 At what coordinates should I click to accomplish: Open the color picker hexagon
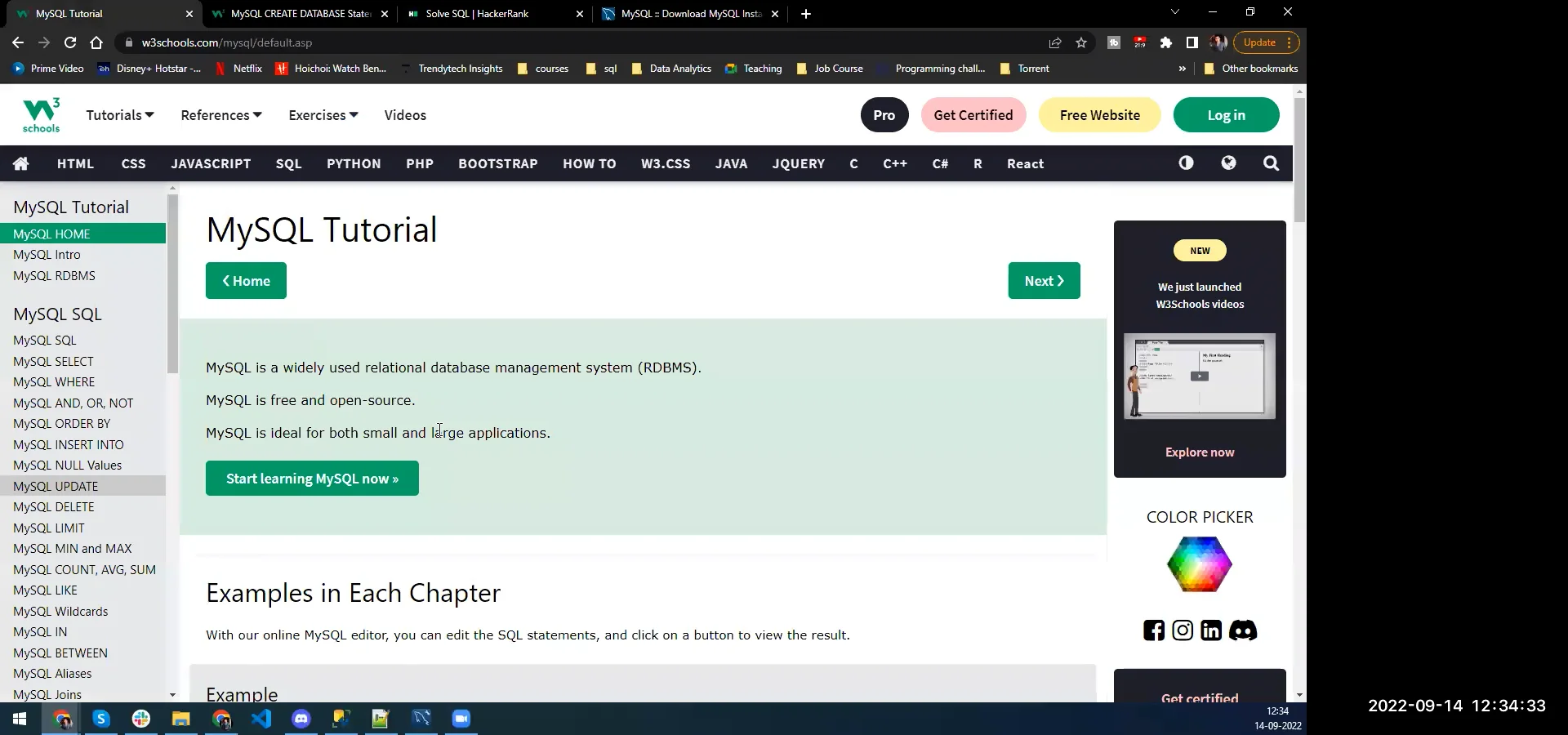click(x=1199, y=563)
